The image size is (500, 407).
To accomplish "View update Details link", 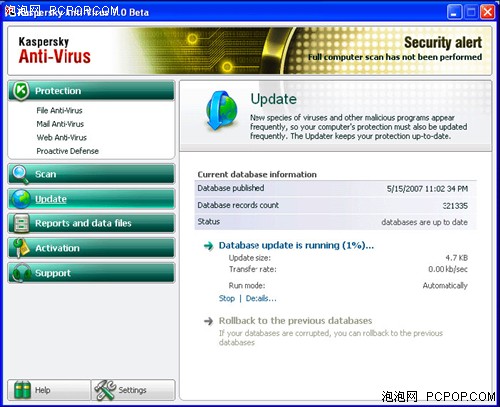I will (x=261, y=298).
